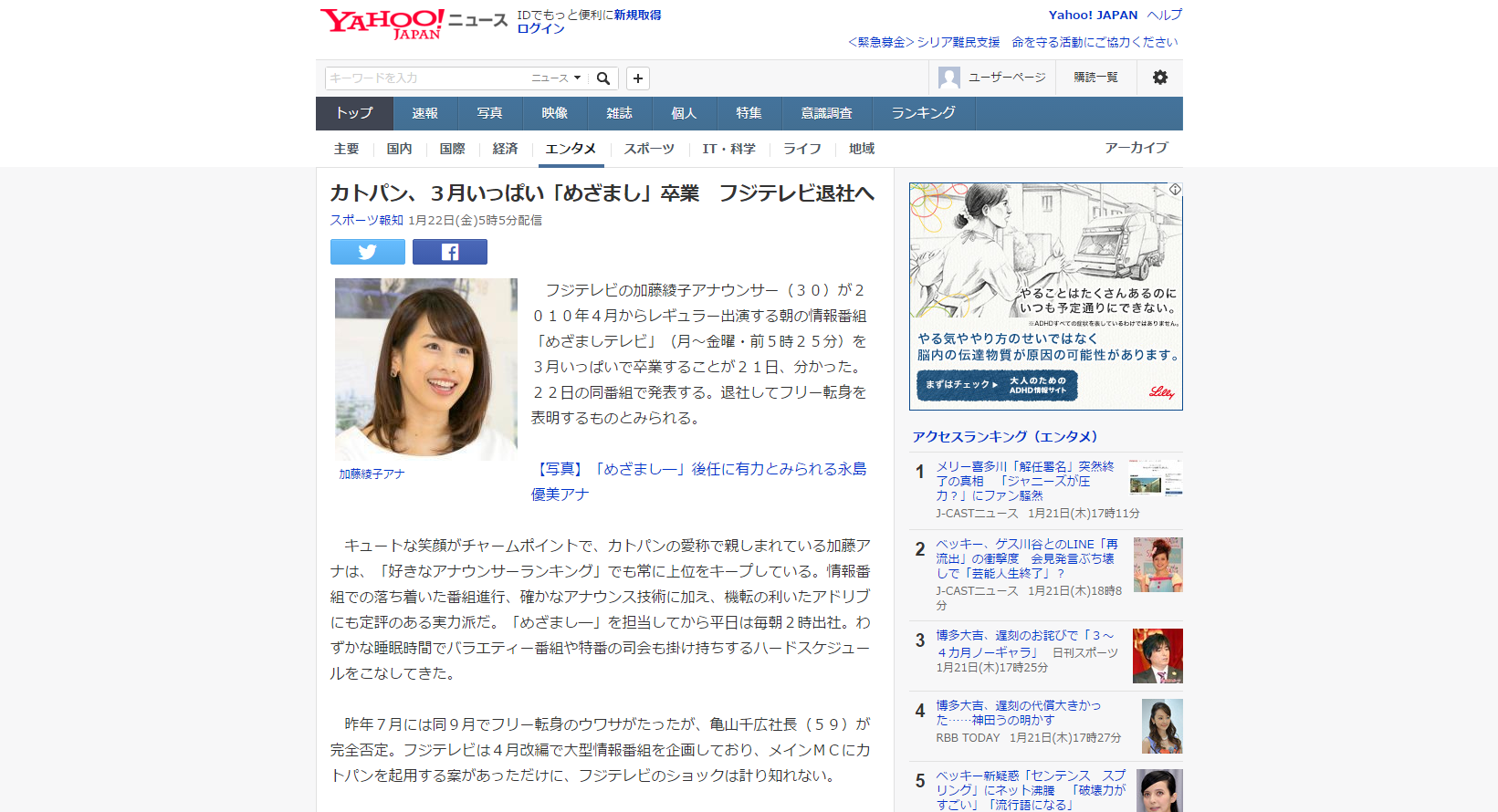The width and height of the screenshot is (1498, 812).
Task: Open the 国内 news category
Action: tap(399, 149)
